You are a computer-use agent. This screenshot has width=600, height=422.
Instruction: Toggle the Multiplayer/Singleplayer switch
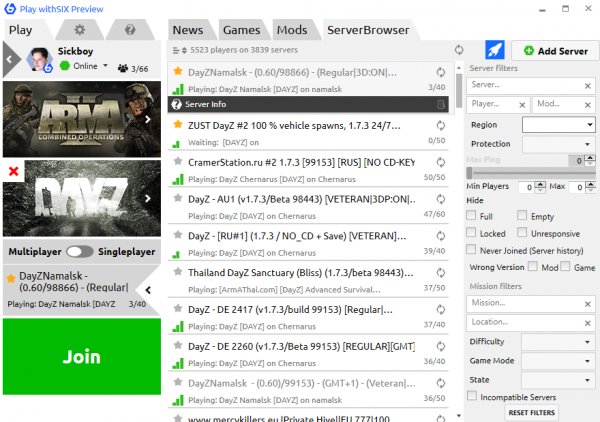pyautogui.click(x=80, y=251)
